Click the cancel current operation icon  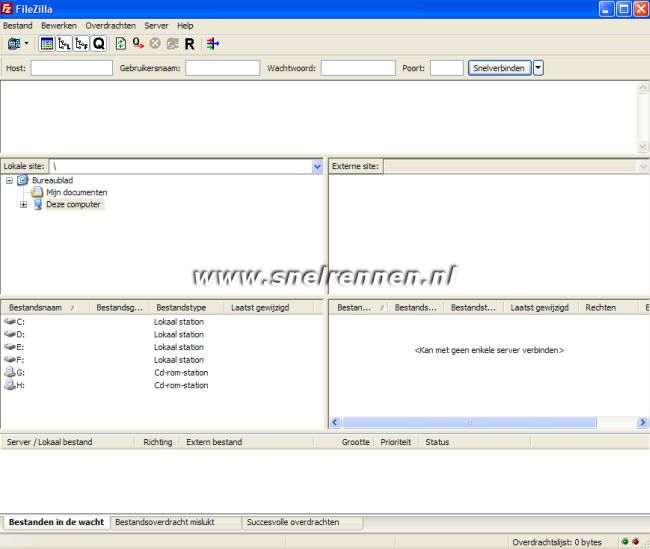(155, 44)
